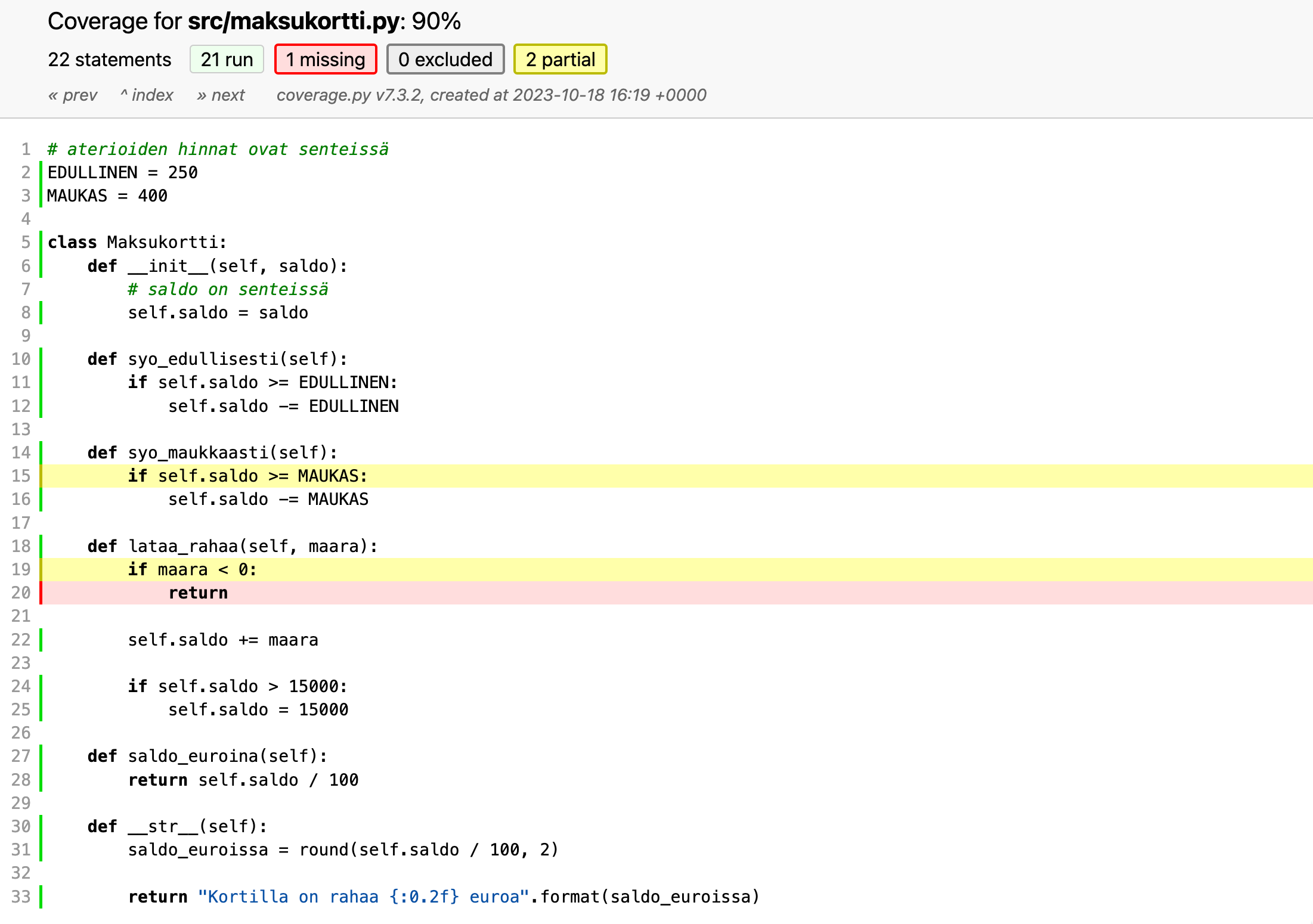Screen dimensions: 1313x924
Task: Toggle the '1 missing' filter button
Action: coord(325,60)
